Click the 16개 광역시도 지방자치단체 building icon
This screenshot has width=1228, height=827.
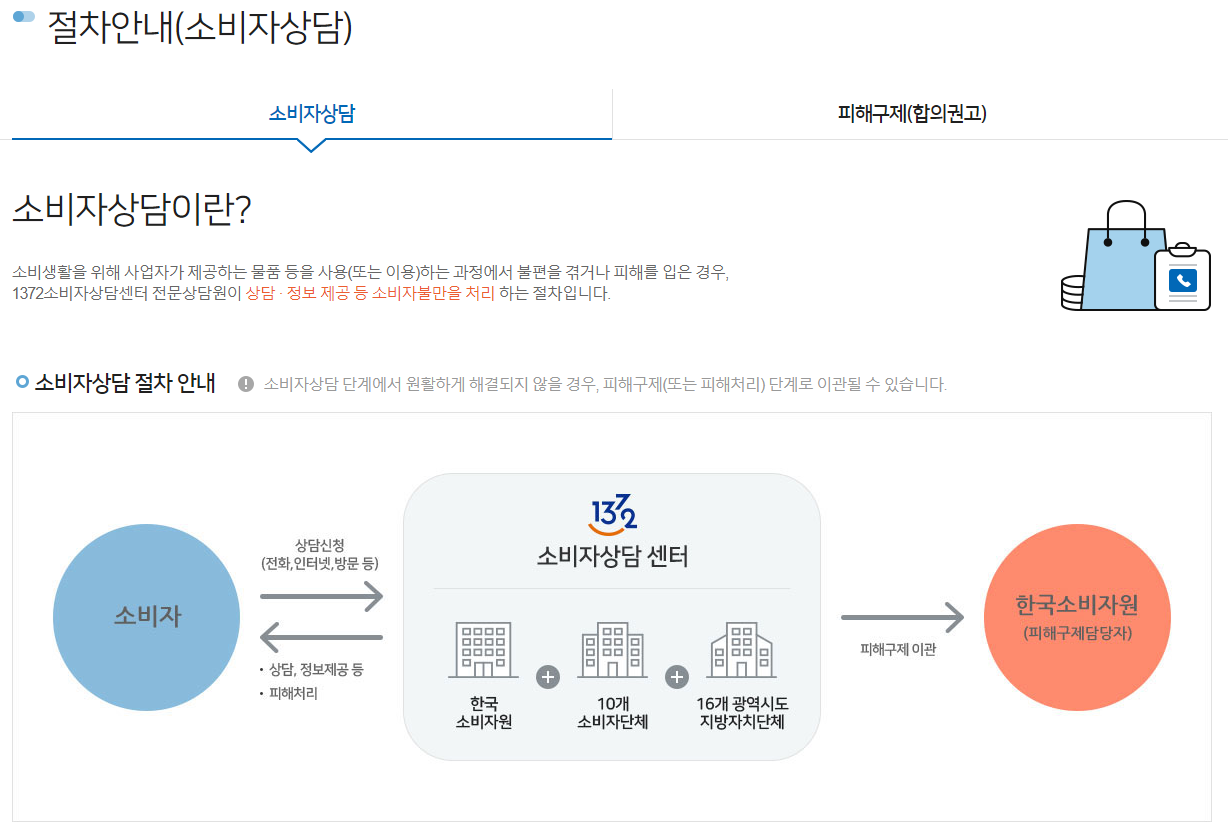point(743,650)
